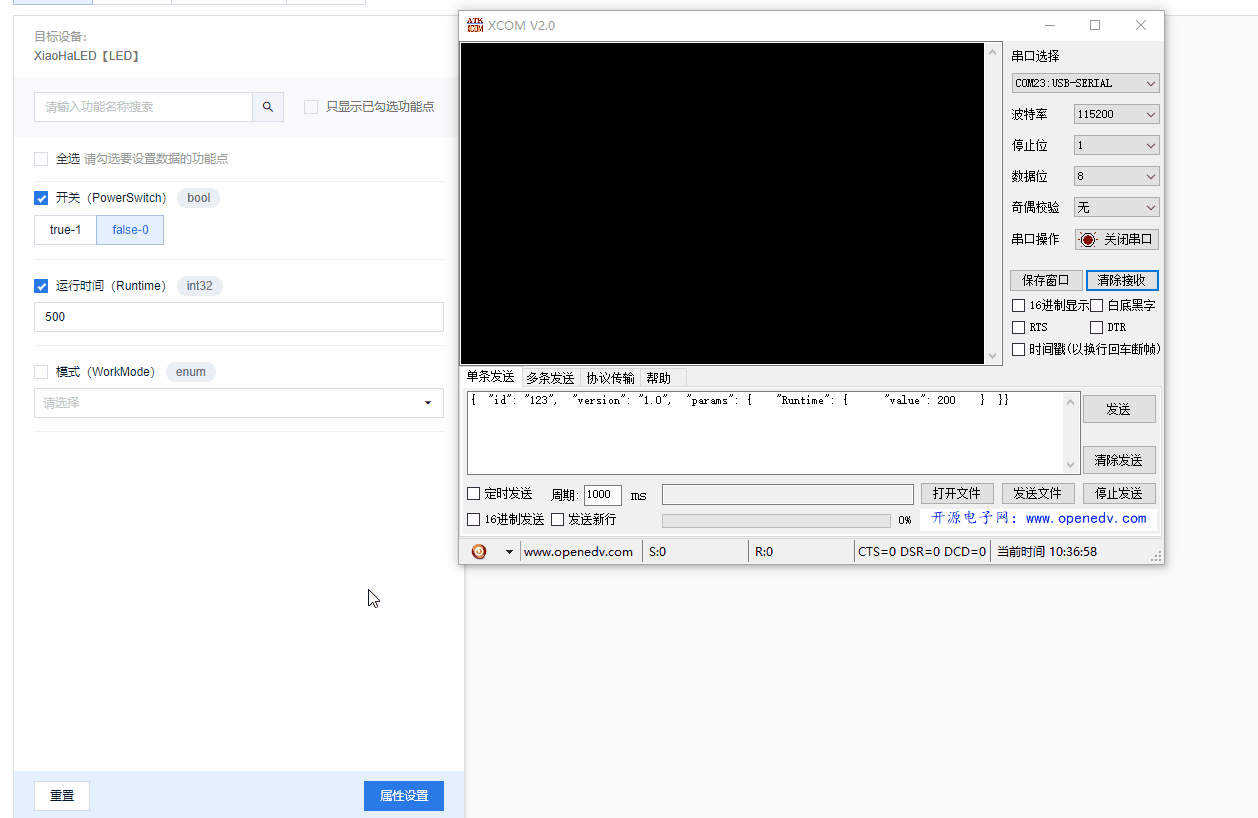The image size is (1258, 818).
Task: Click the XiaoHaLED【LED】 device name
Action: (x=87, y=56)
